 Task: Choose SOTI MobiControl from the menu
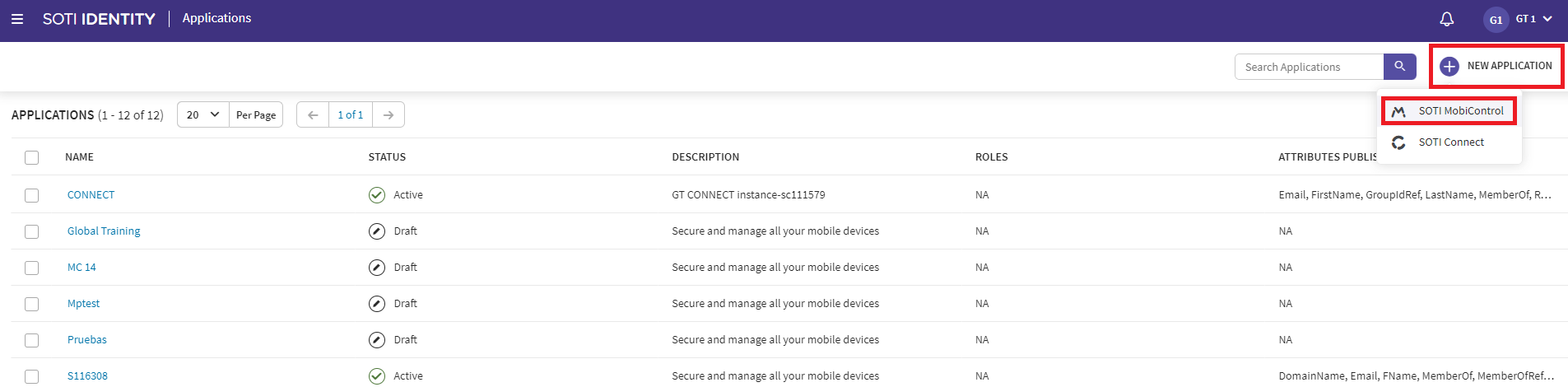coord(1460,111)
